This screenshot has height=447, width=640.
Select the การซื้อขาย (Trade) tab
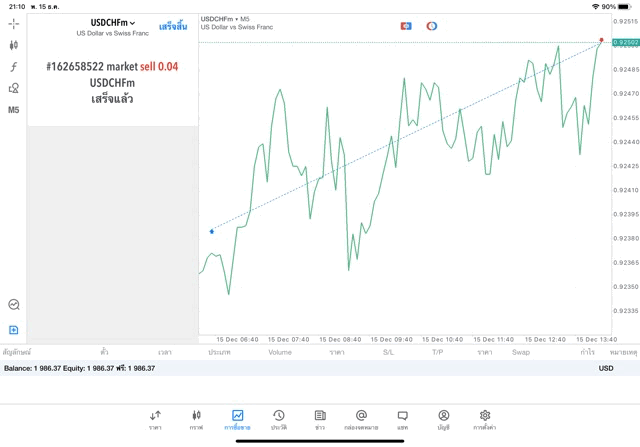[237, 419]
